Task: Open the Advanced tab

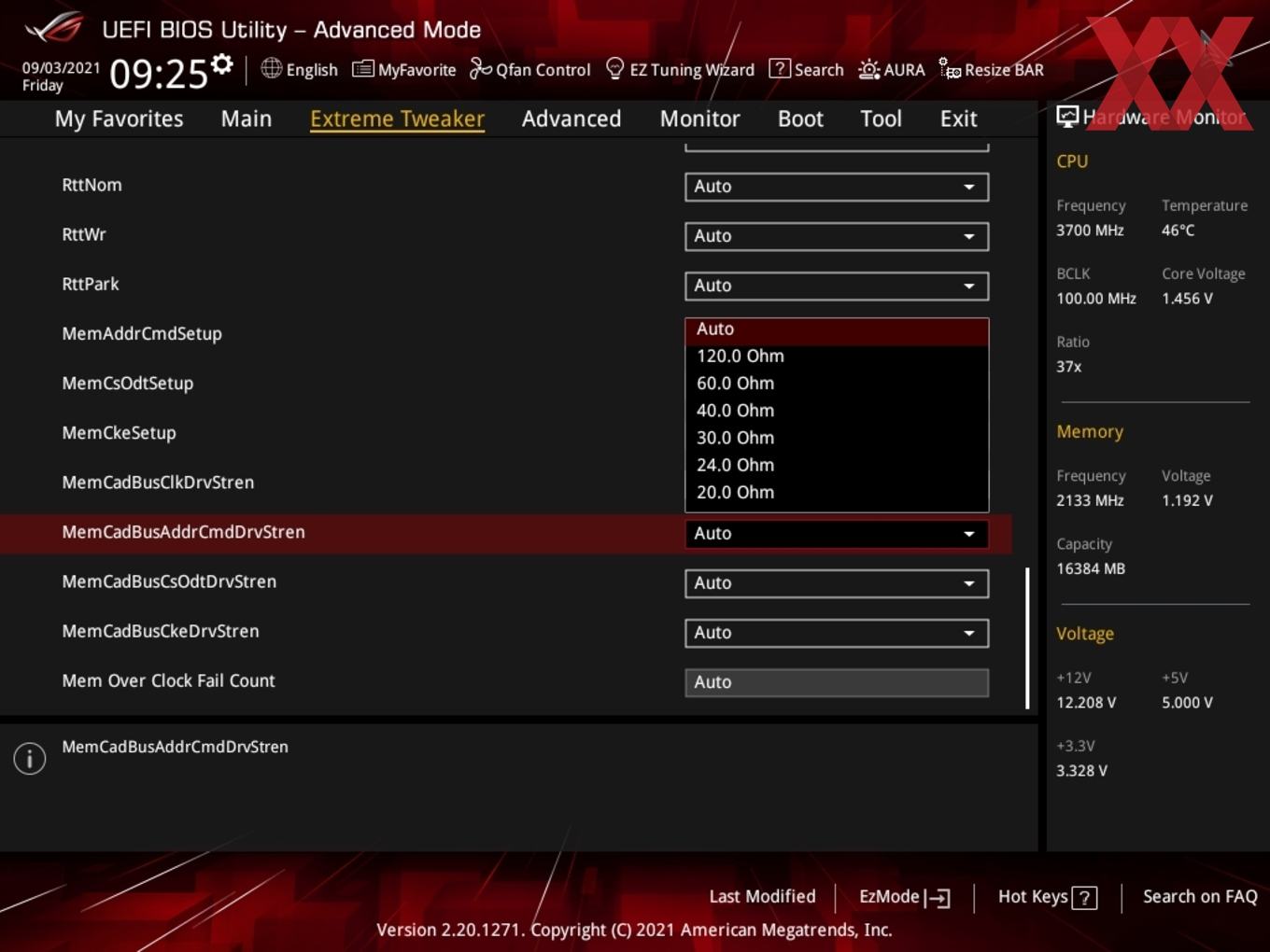Action: point(571,119)
